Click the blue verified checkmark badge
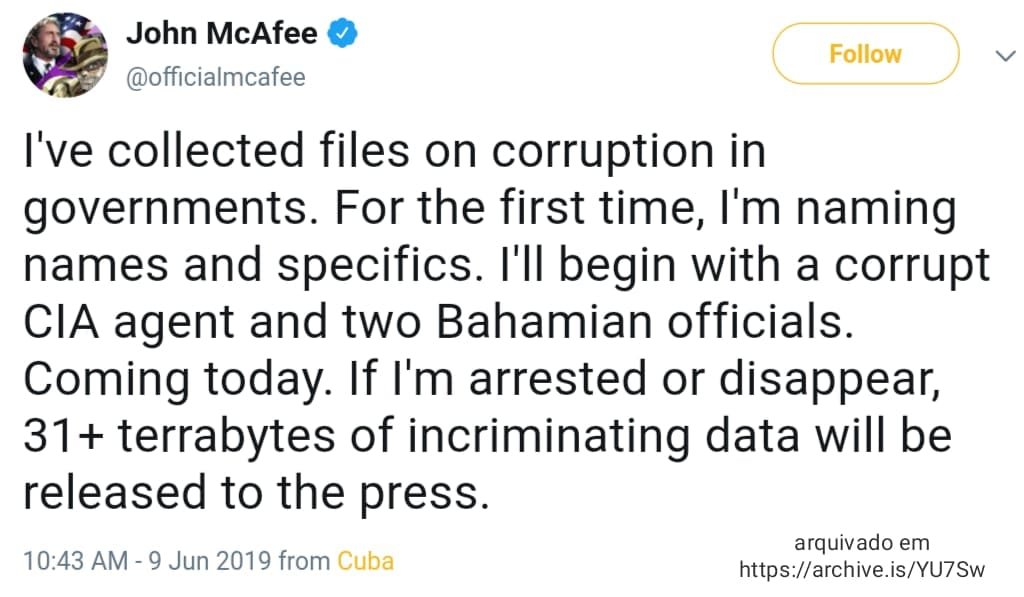 click(342, 33)
